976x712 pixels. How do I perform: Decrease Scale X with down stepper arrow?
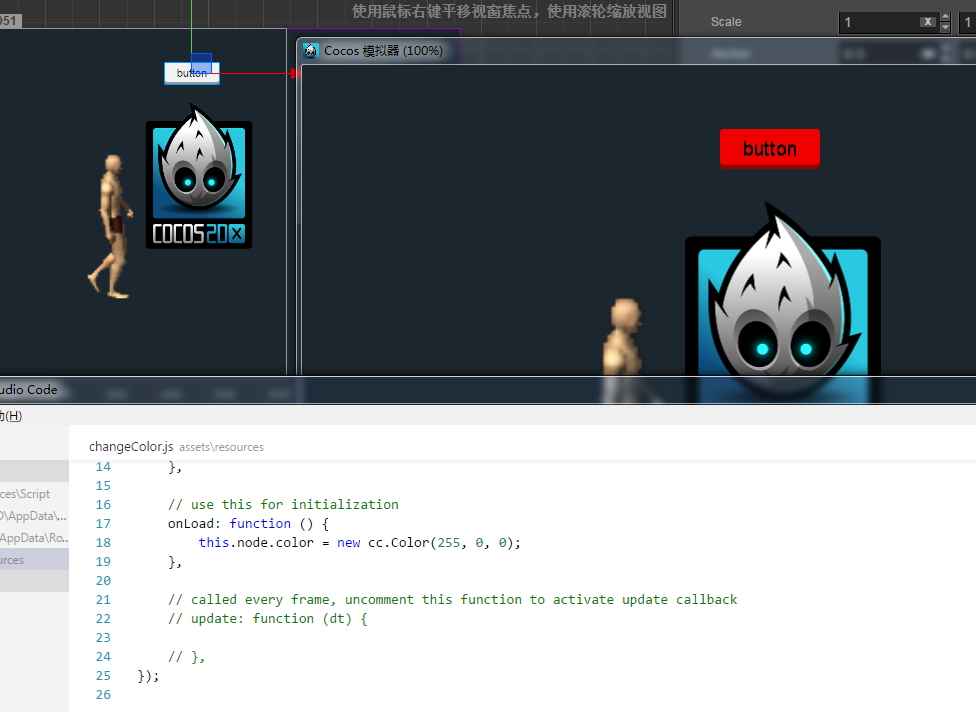click(x=945, y=28)
